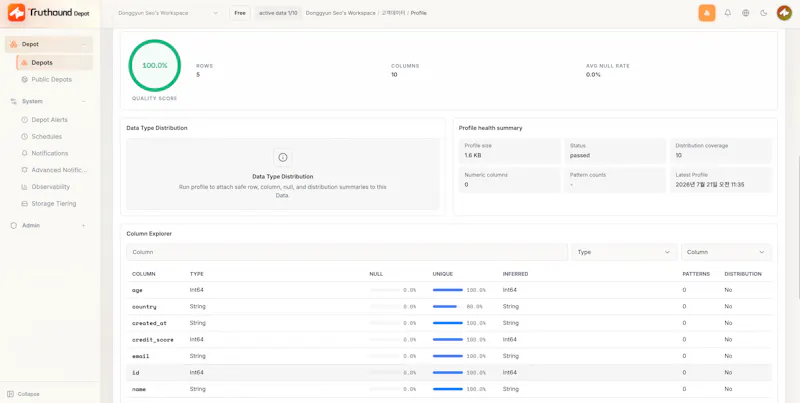Click the info icon in Data Type Distribution
Image resolution: width=800 pixels, height=403 pixels.
pos(283,158)
